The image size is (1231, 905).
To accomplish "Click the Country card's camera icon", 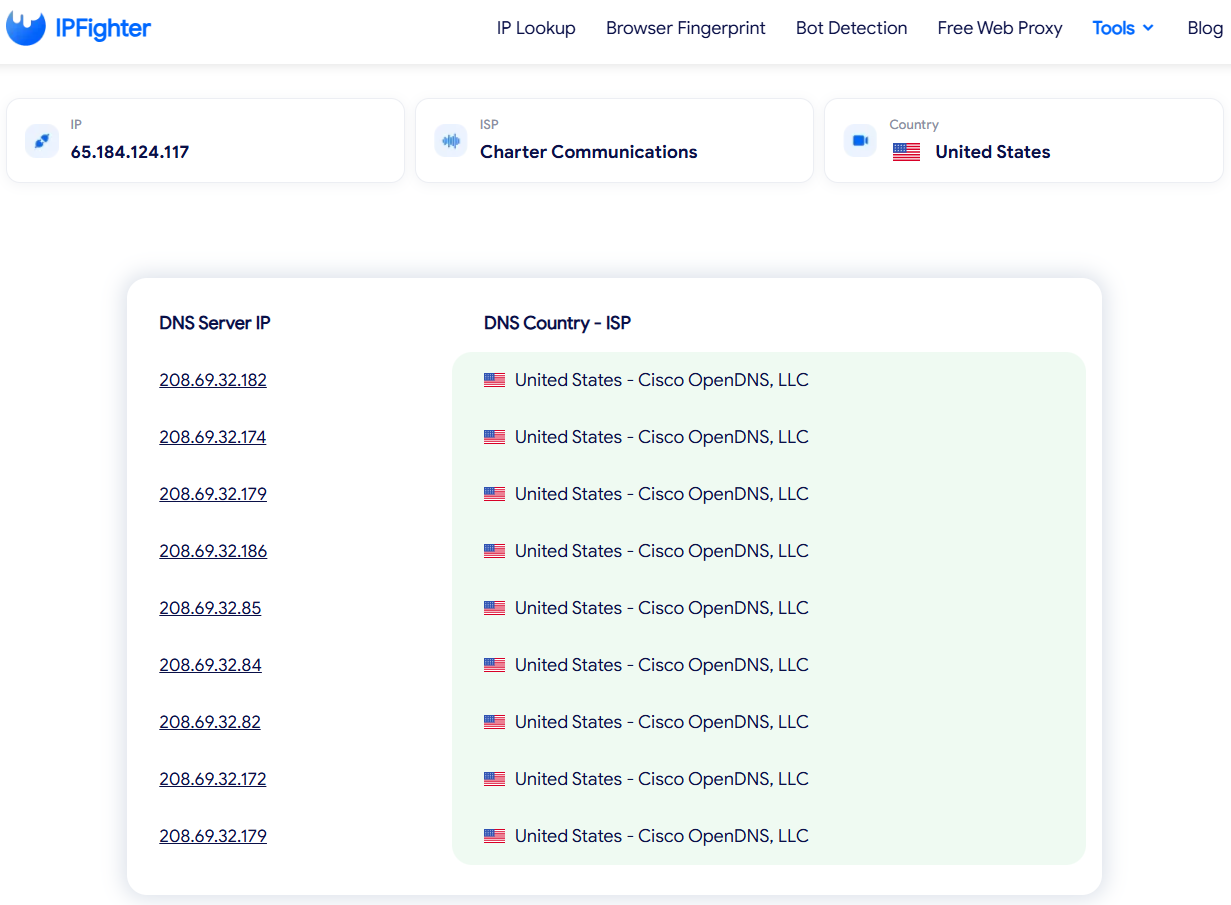I will click(860, 141).
